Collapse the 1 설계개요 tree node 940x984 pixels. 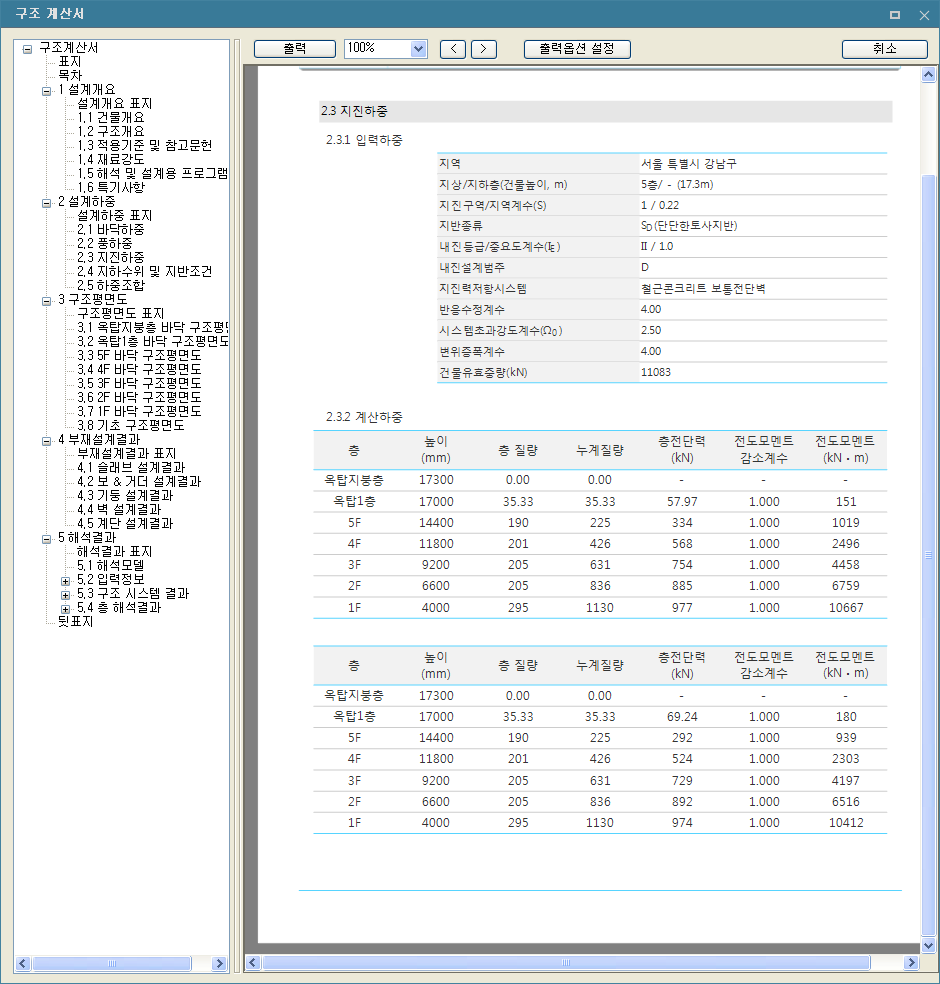pos(46,91)
